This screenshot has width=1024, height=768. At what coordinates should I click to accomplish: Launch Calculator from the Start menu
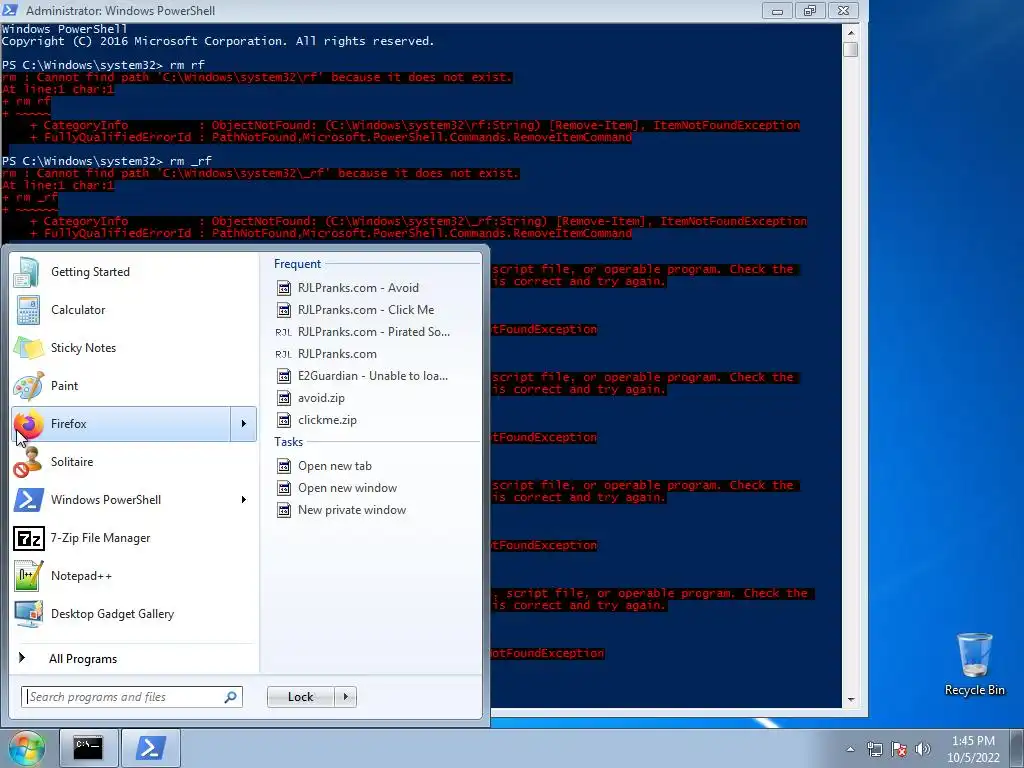pos(133,310)
